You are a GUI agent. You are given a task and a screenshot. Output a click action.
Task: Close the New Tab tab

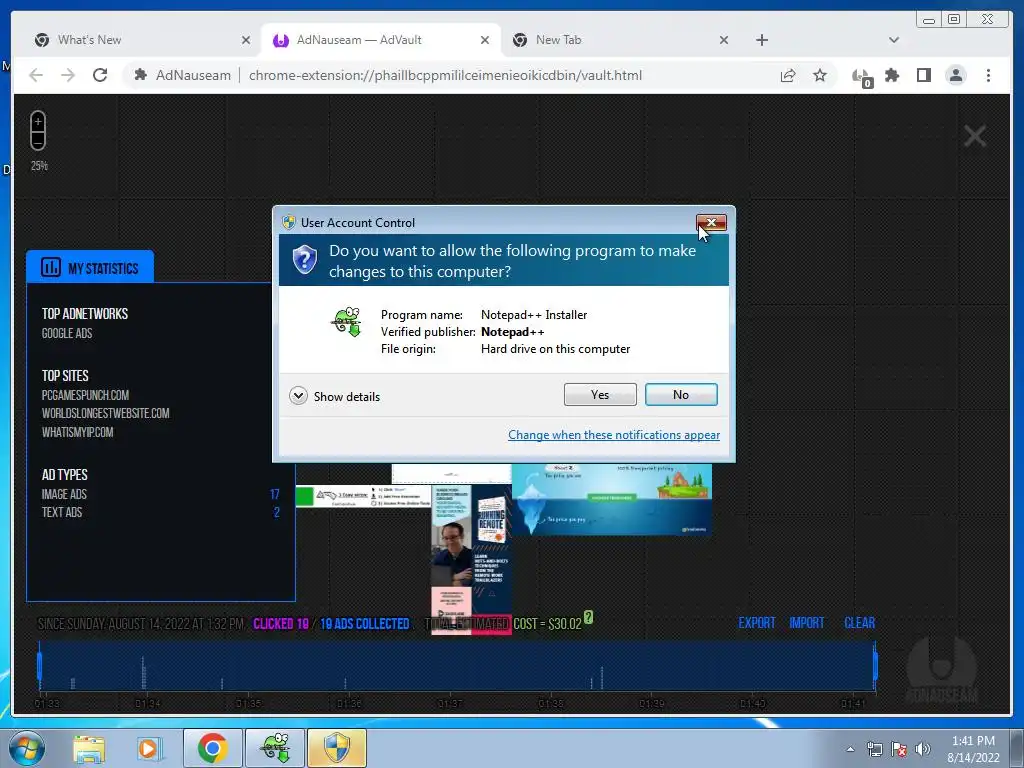coord(724,40)
